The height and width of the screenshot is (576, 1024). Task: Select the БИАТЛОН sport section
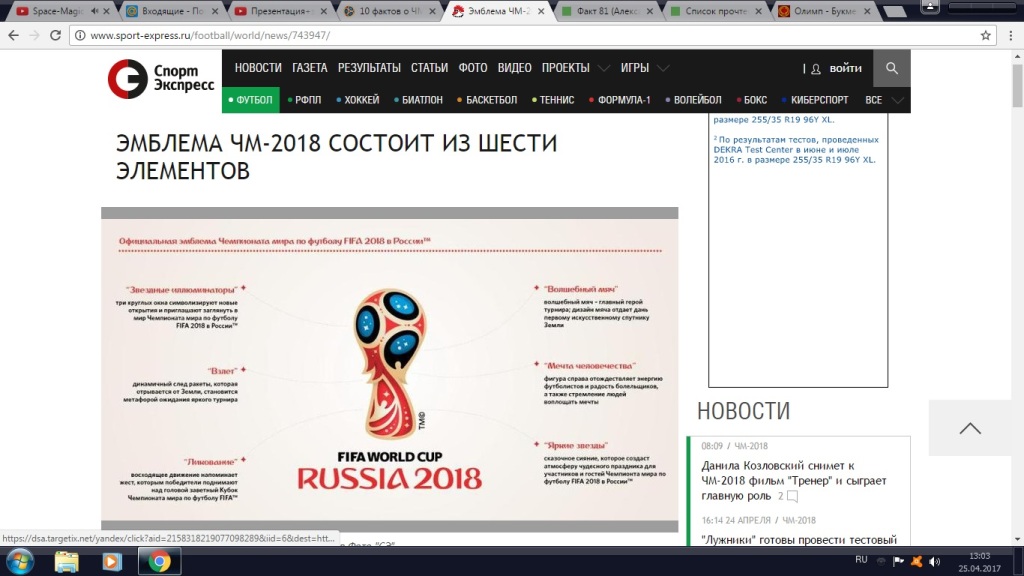[419, 100]
